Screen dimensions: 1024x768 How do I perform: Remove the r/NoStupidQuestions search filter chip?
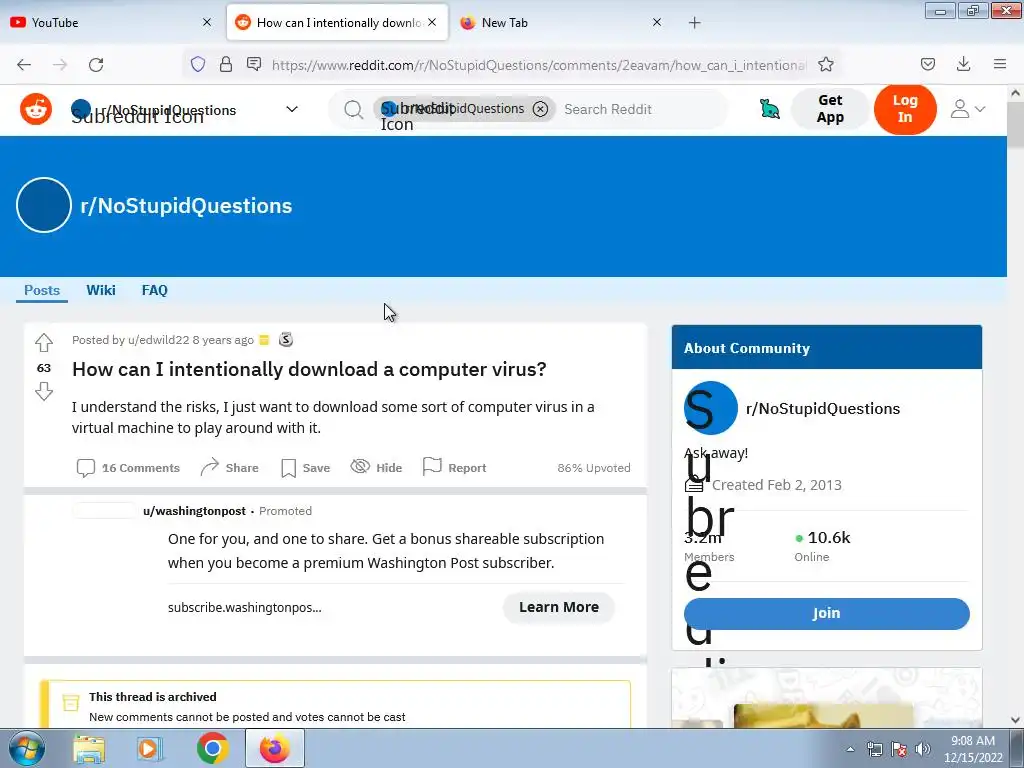coord(540,109)
